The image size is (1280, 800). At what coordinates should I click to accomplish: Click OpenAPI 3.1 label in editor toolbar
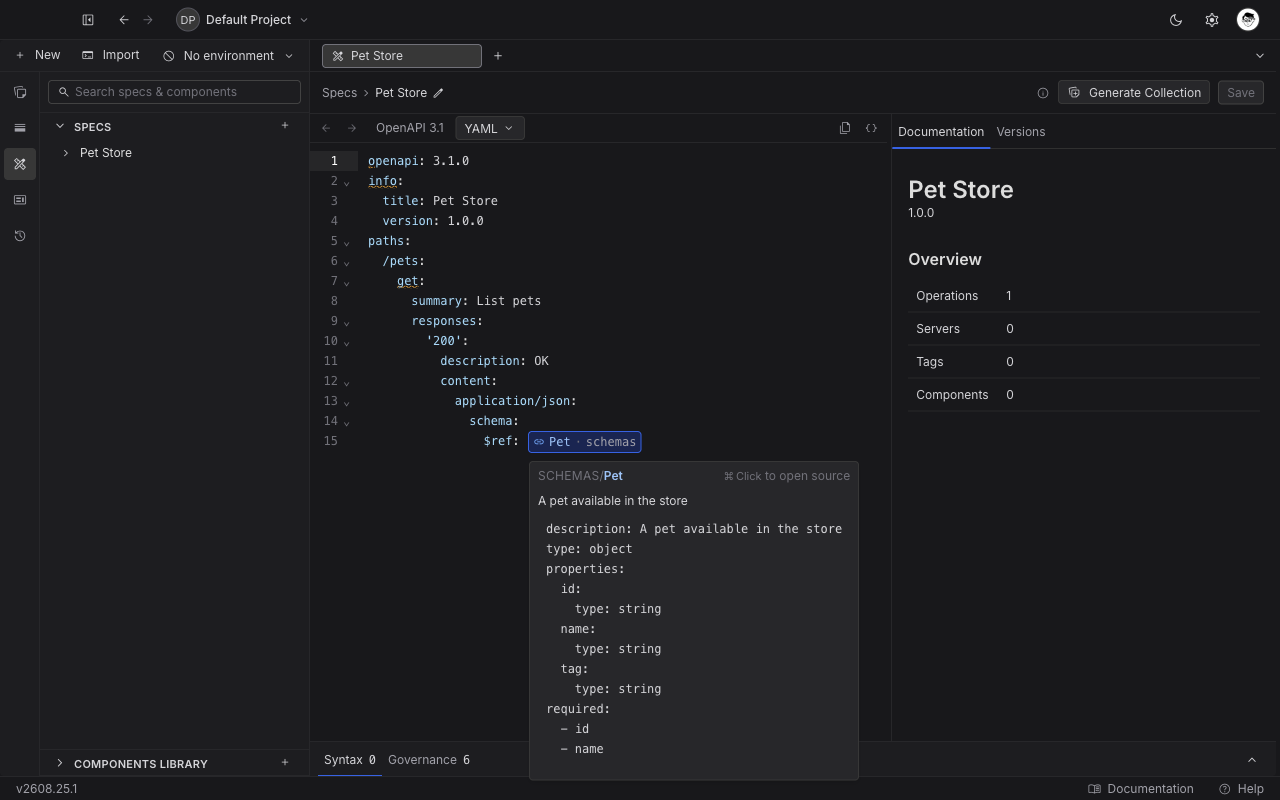(x=410, y=128)
